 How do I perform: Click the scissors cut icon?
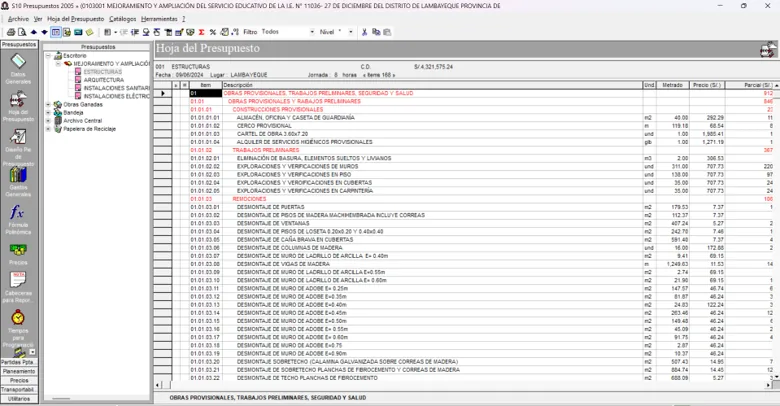point(365,32)
